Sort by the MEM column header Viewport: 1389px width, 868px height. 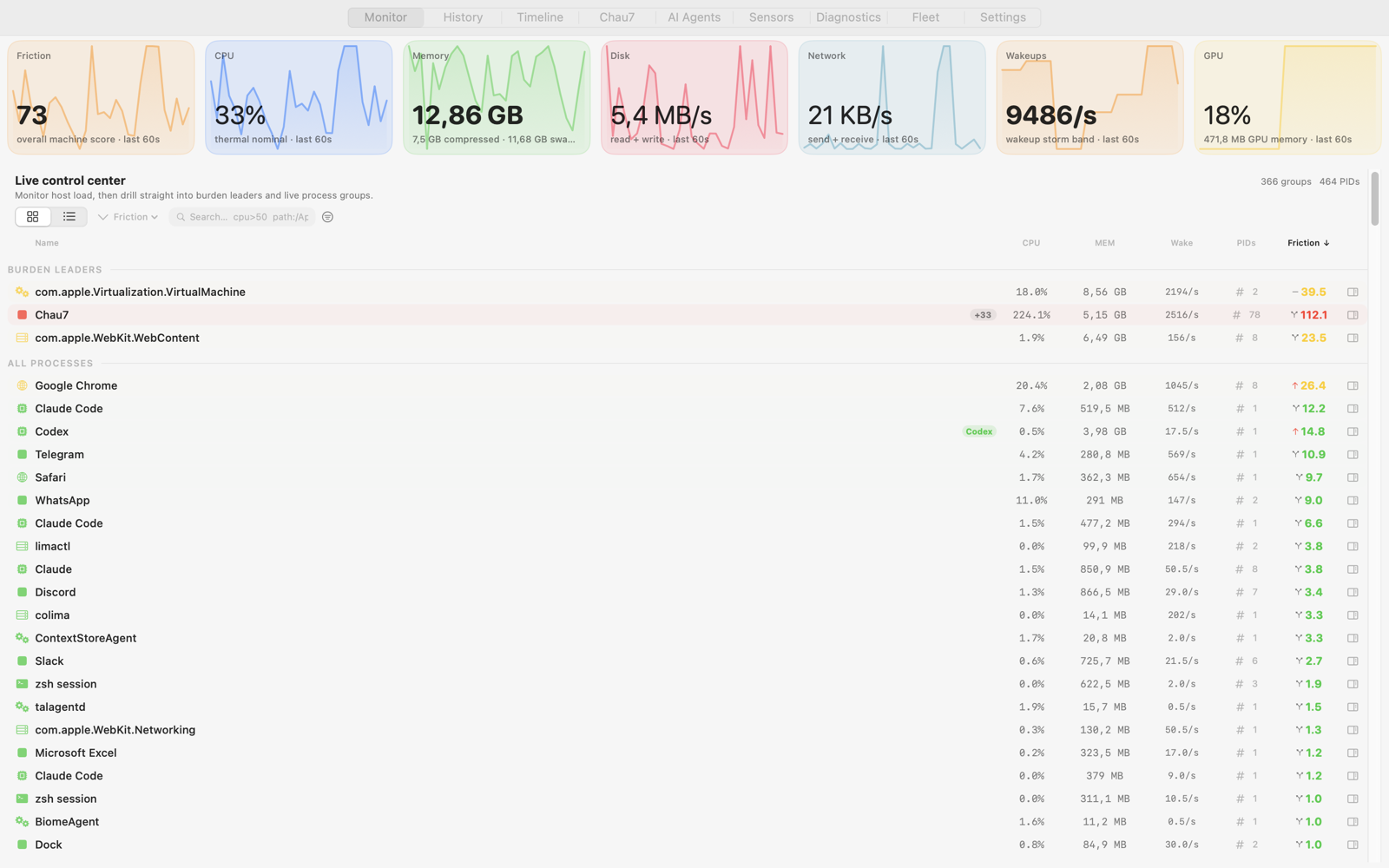click(1104, 243)
